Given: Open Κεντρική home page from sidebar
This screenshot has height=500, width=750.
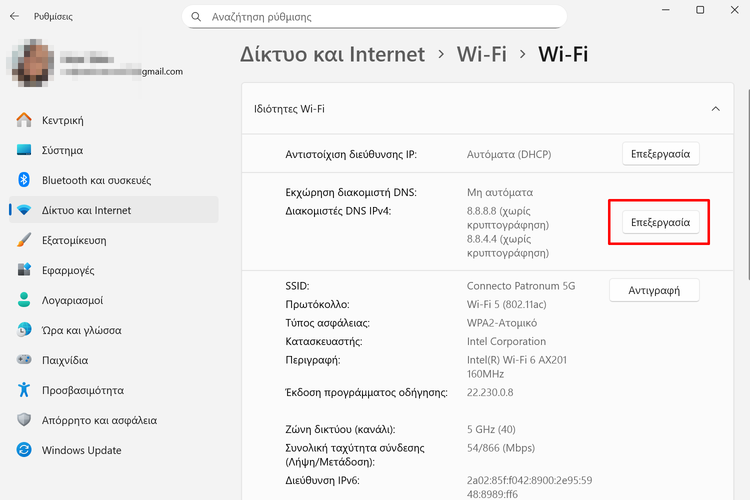Looking at the screenshot, I should [x=62, y=120].
